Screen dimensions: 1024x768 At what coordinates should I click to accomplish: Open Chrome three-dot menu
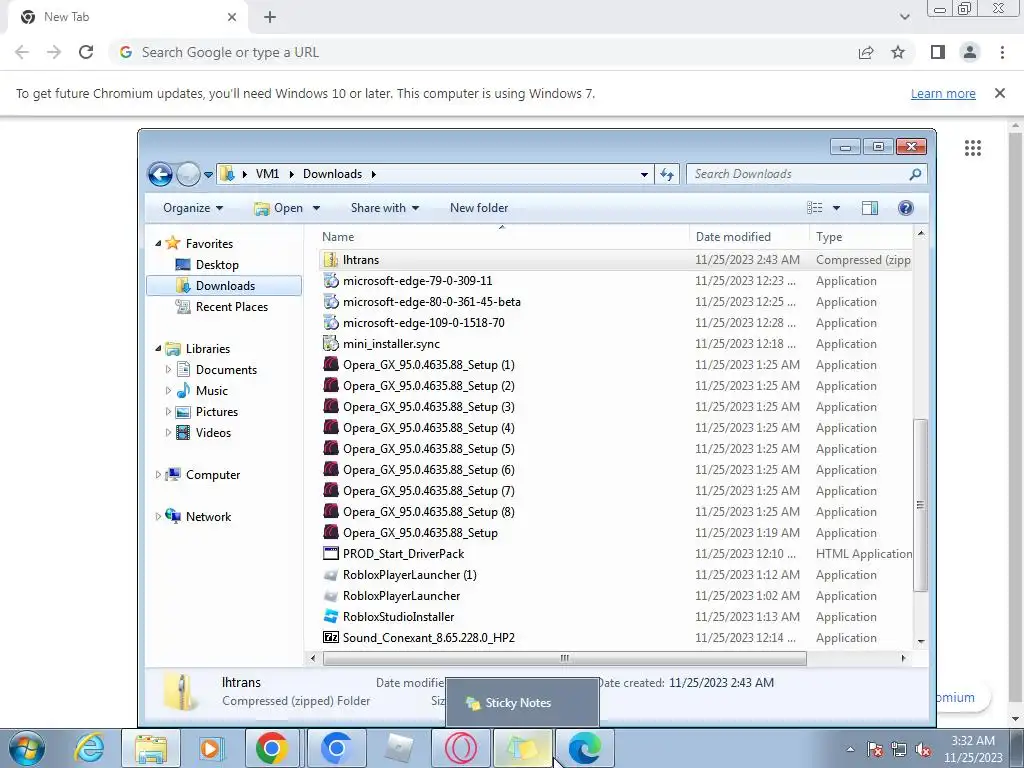[1002, 52]
